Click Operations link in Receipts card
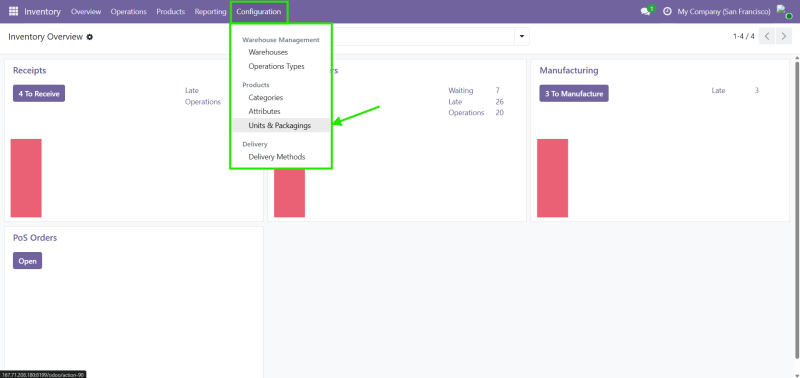800x378 pixels. coord(203,102)
